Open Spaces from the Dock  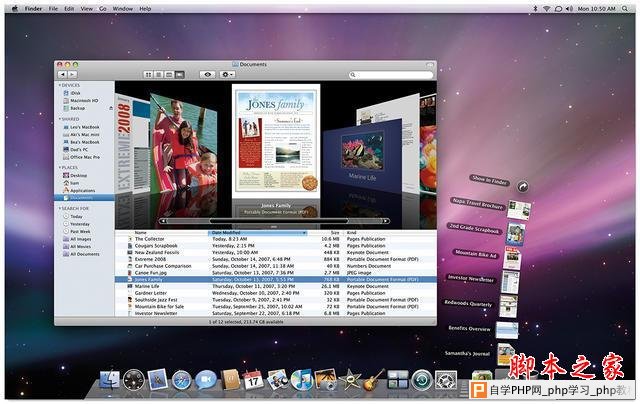[x=398, y=380]
